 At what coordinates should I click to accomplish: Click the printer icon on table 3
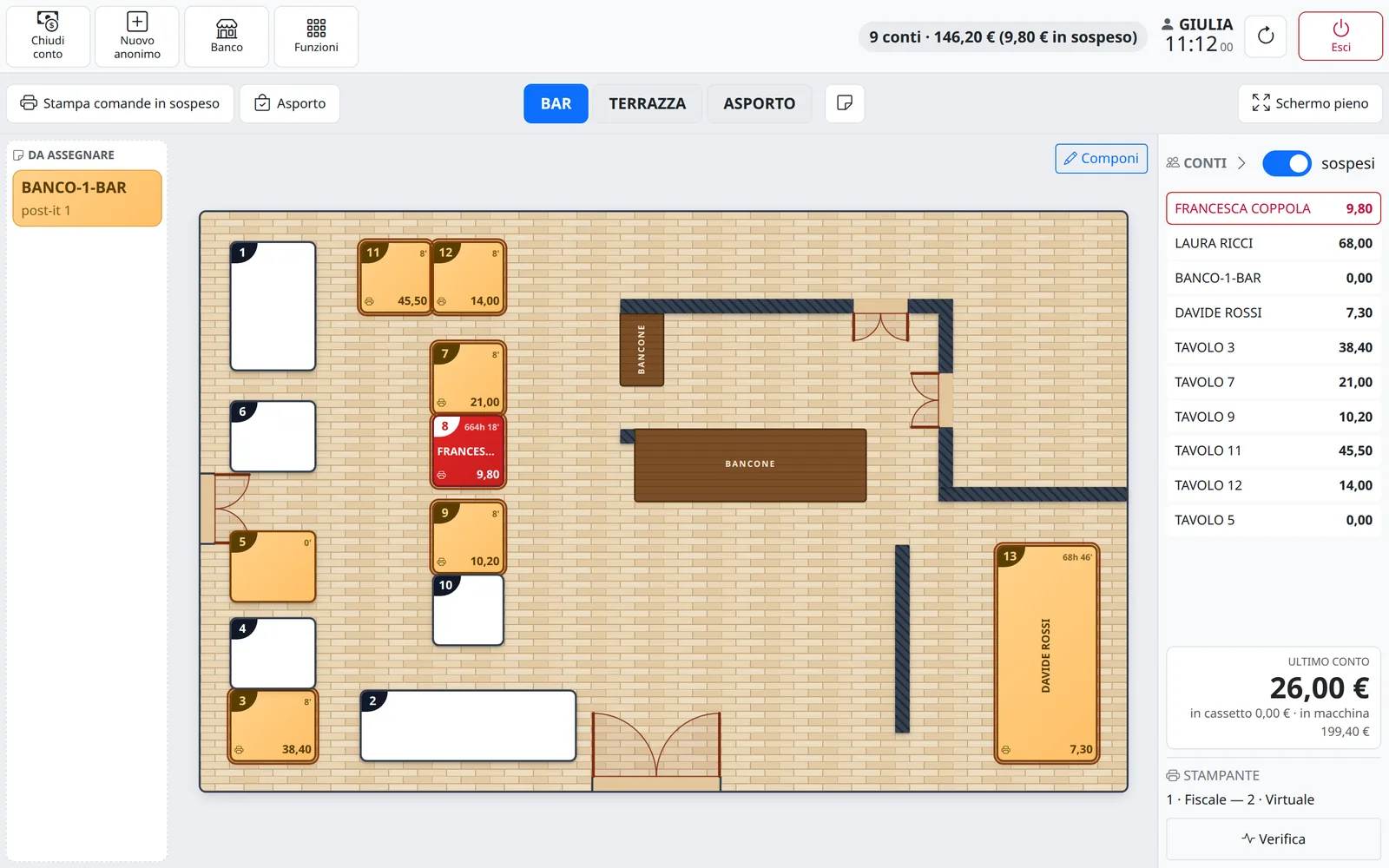(x=239, y=750)
